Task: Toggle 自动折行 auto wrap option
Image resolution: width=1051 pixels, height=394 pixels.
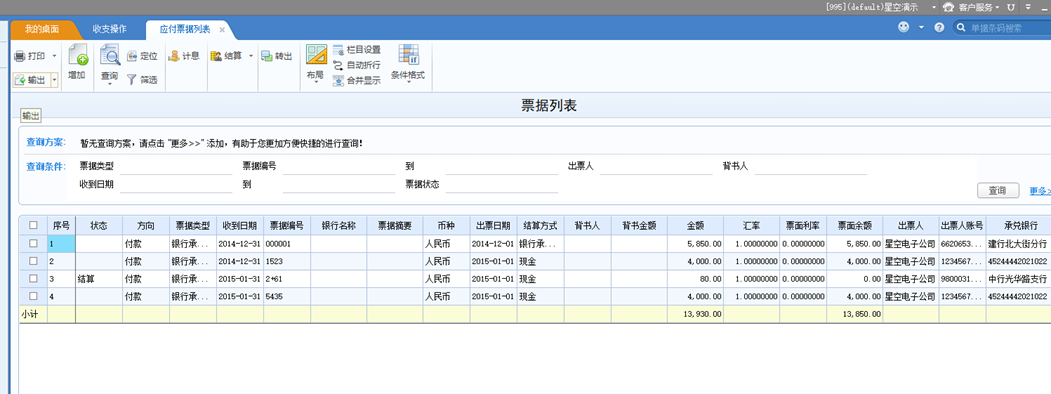Action: click(338, 65)
